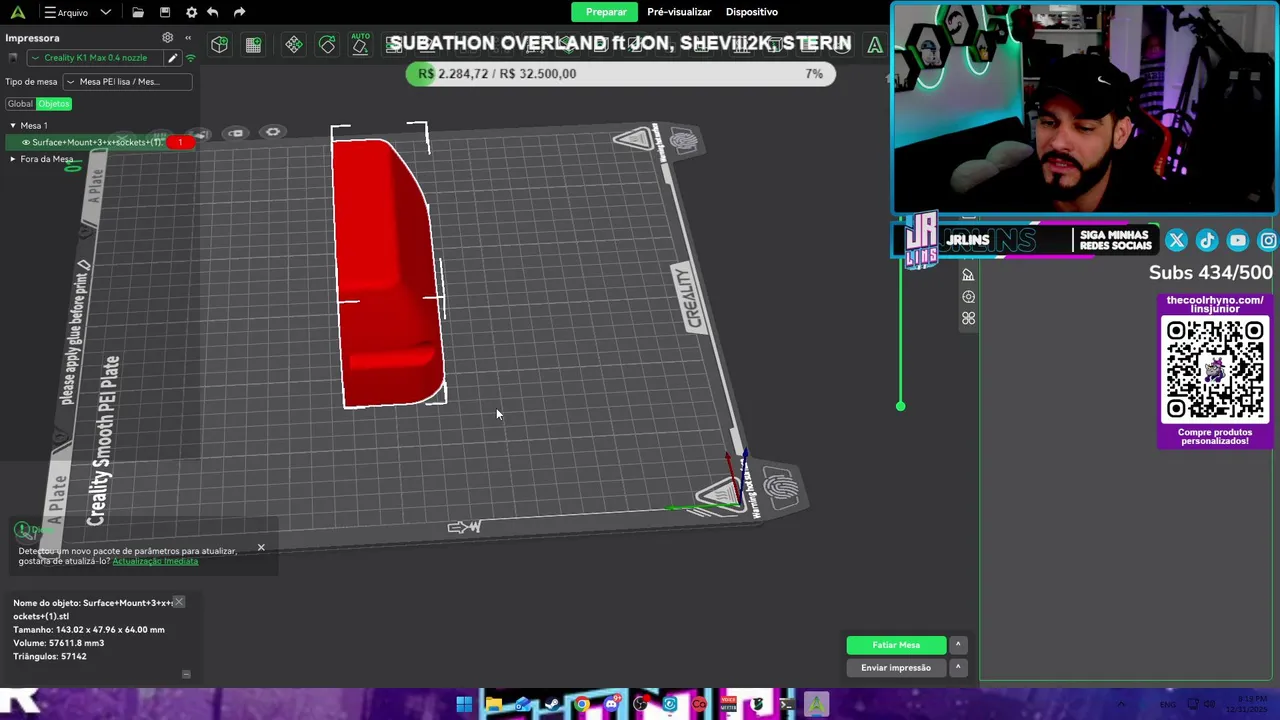
Task: Click the AUTO orientation icon
Action: (x=360, y=44)
